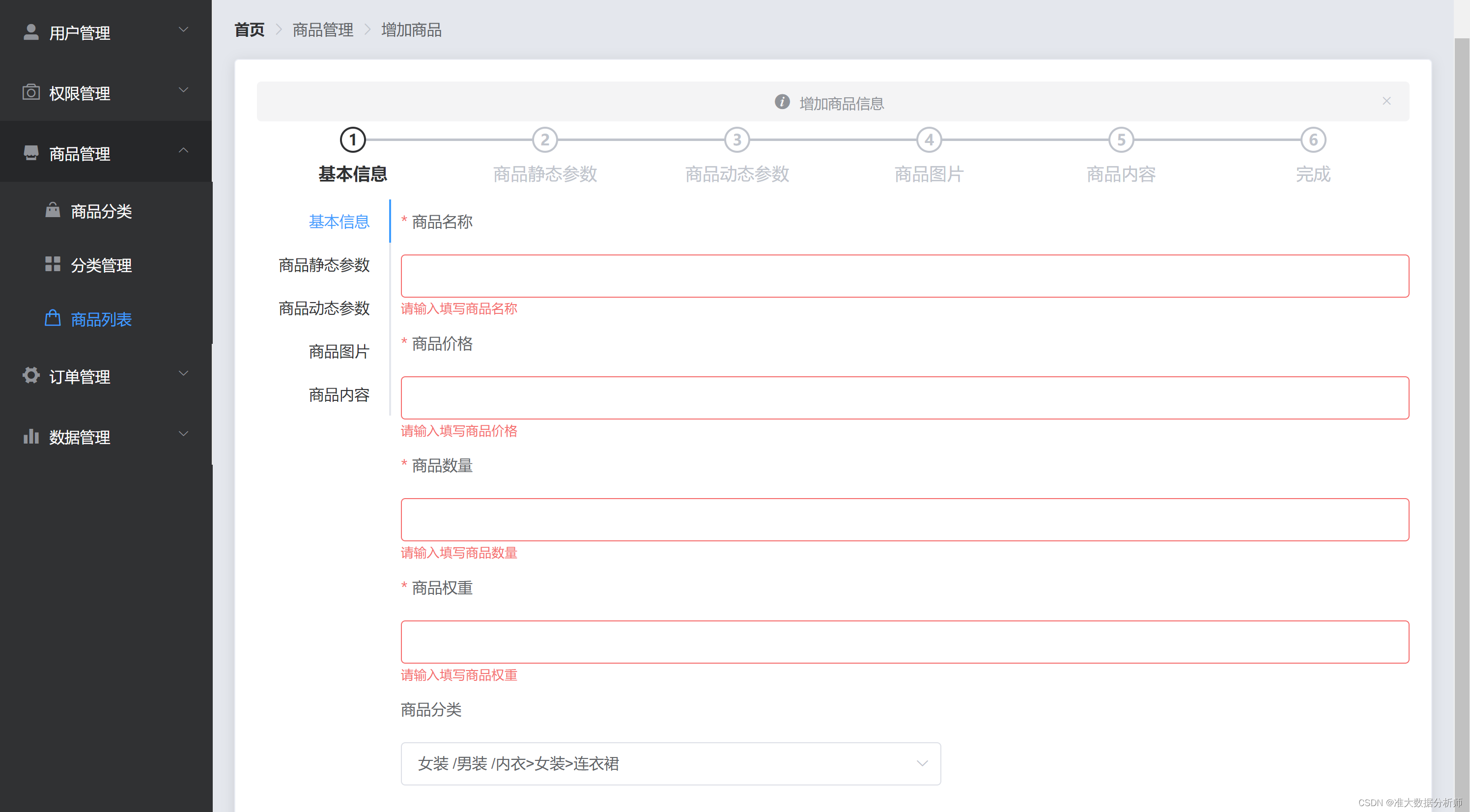Image resolution: width=1470 pixels, height=812 pixels.
Task: Open 数据管理 sidebar menu
Action: 106,435
